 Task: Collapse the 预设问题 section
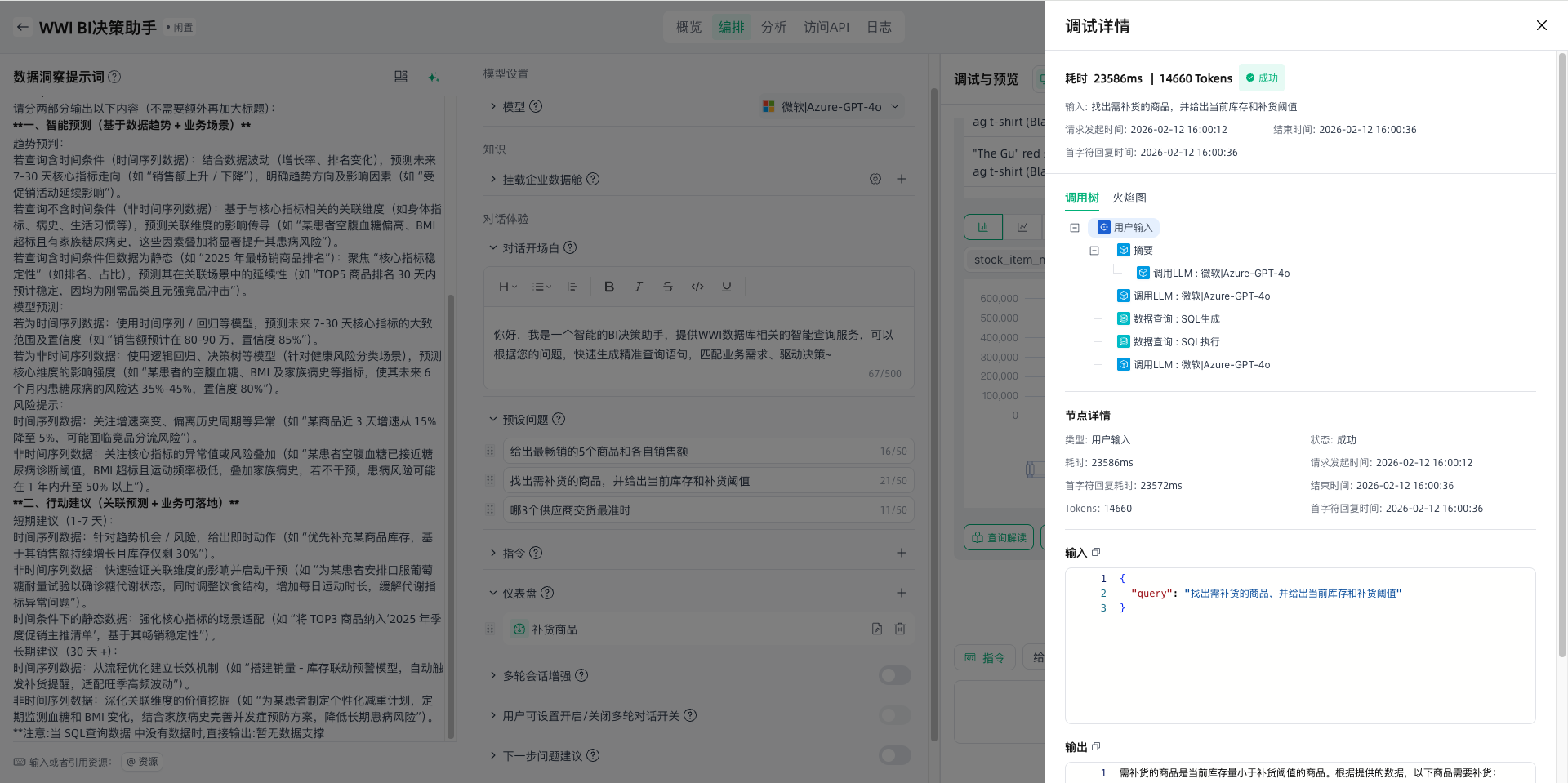click(492, 419)
